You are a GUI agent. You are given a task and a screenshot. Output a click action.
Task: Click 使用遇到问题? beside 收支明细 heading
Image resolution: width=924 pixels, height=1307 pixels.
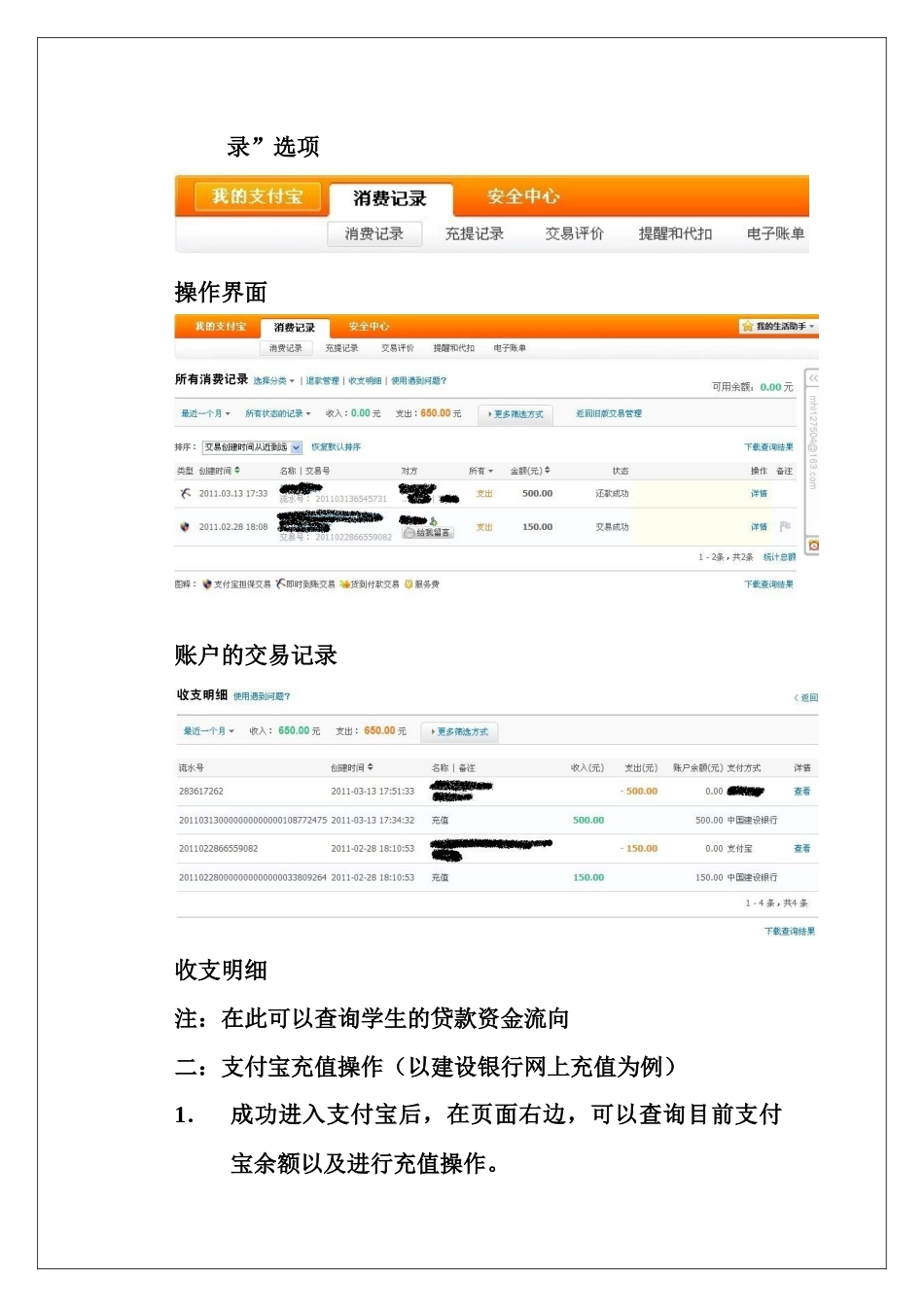pyautogui.click(x=262, y=696)
